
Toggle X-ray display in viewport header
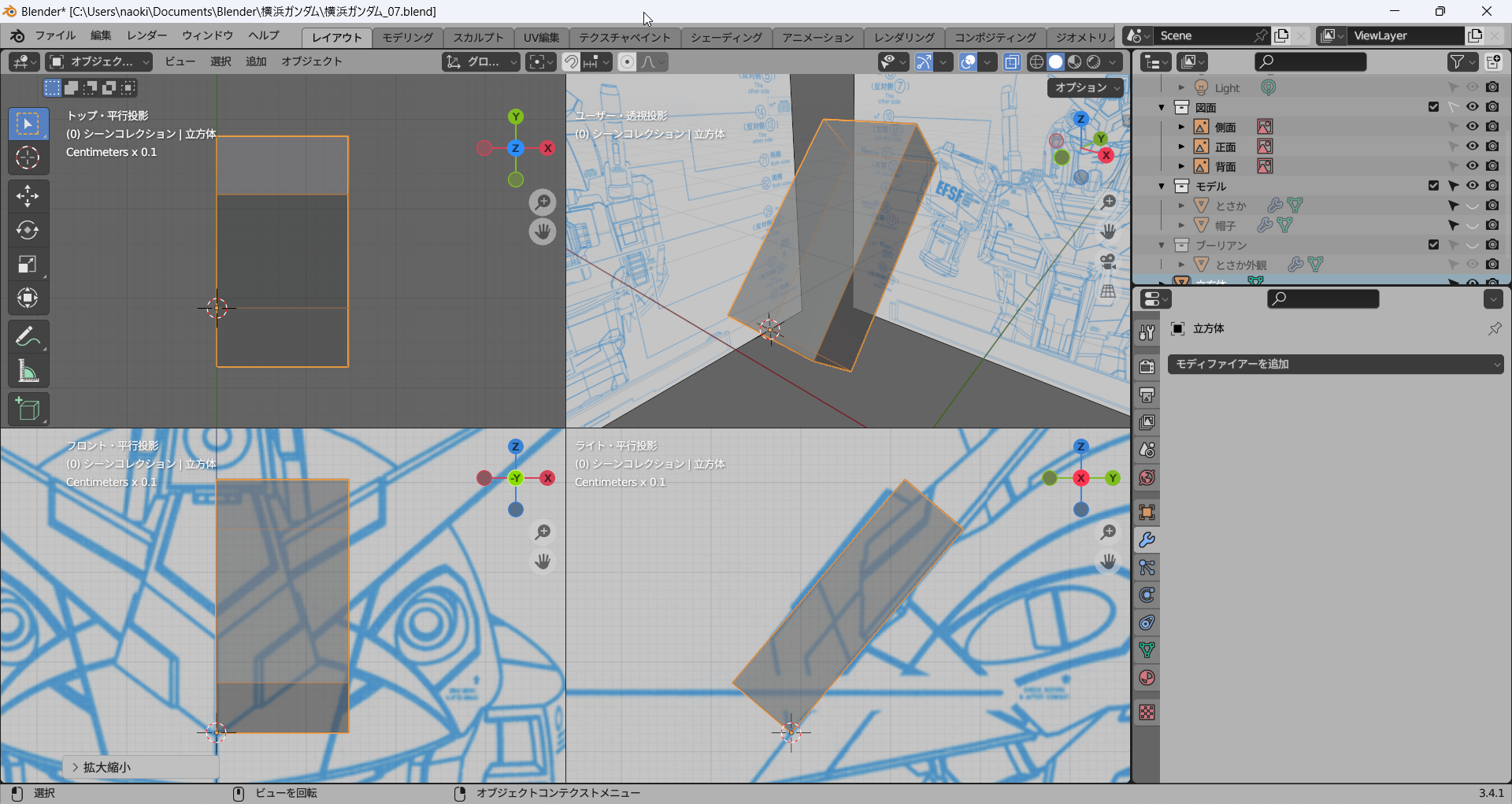(1012, 62)
